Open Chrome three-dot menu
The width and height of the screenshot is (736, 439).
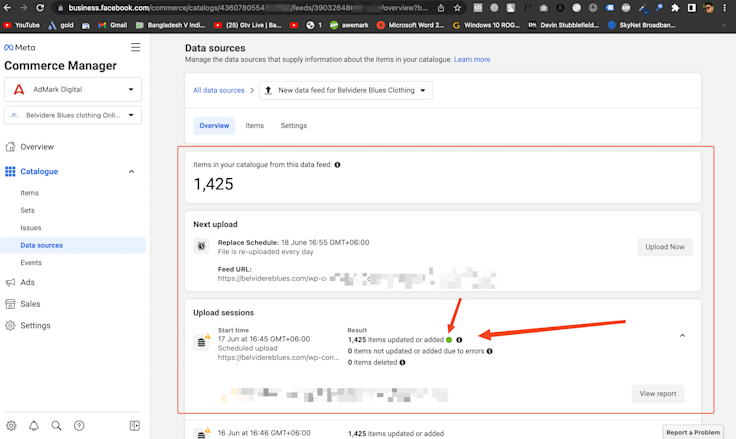click(x=725, y=8)
